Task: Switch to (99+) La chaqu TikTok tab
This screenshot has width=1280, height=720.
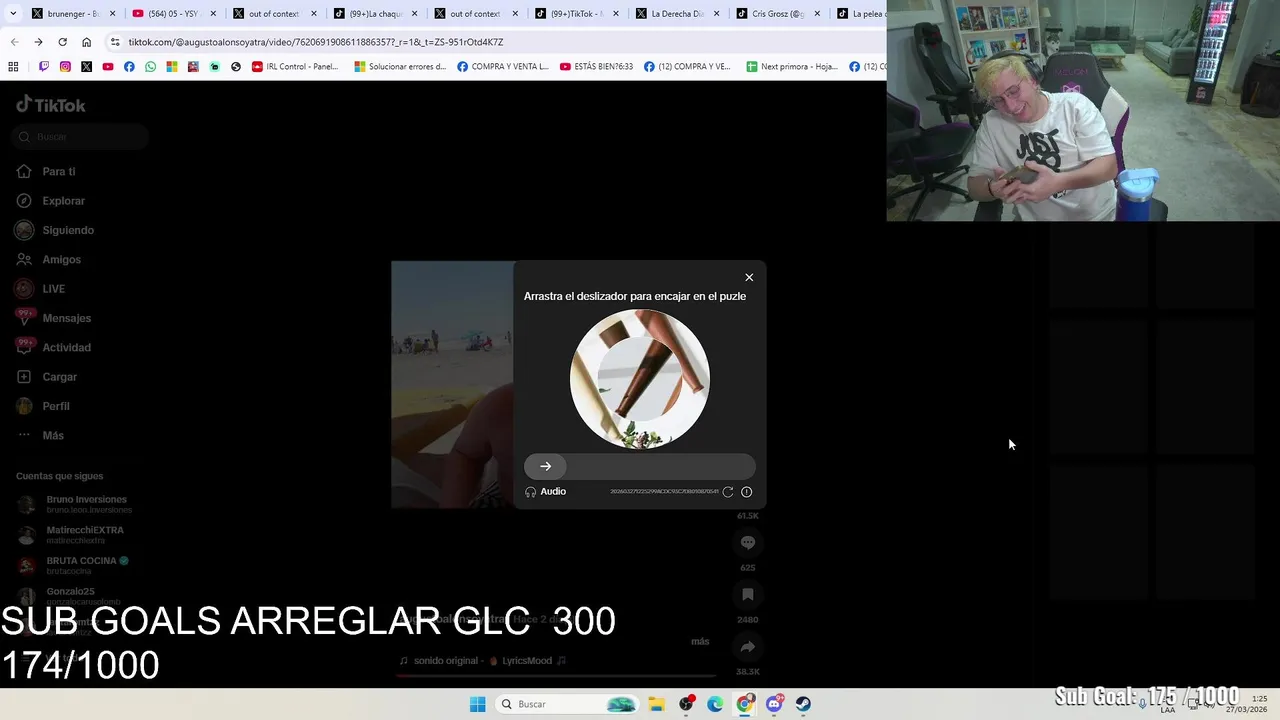Action: click(374, 14)
